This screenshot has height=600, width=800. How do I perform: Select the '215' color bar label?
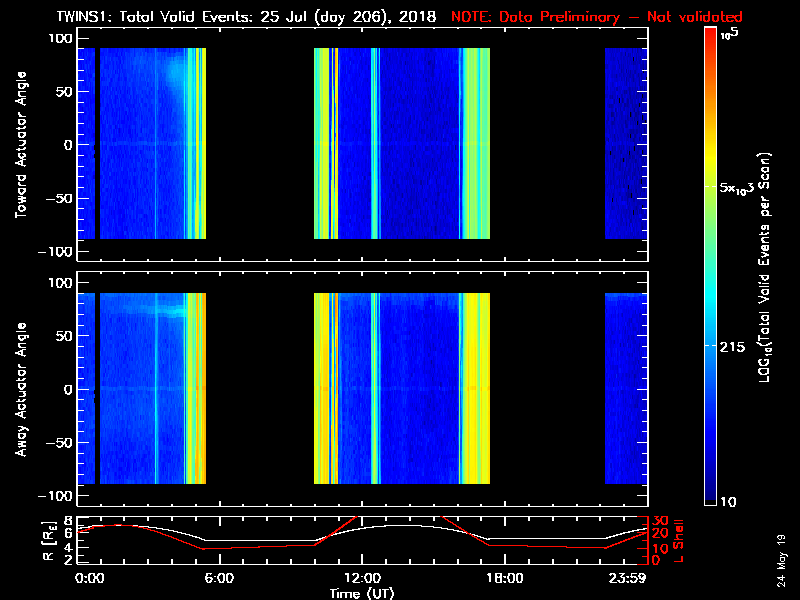click(732, 347)
